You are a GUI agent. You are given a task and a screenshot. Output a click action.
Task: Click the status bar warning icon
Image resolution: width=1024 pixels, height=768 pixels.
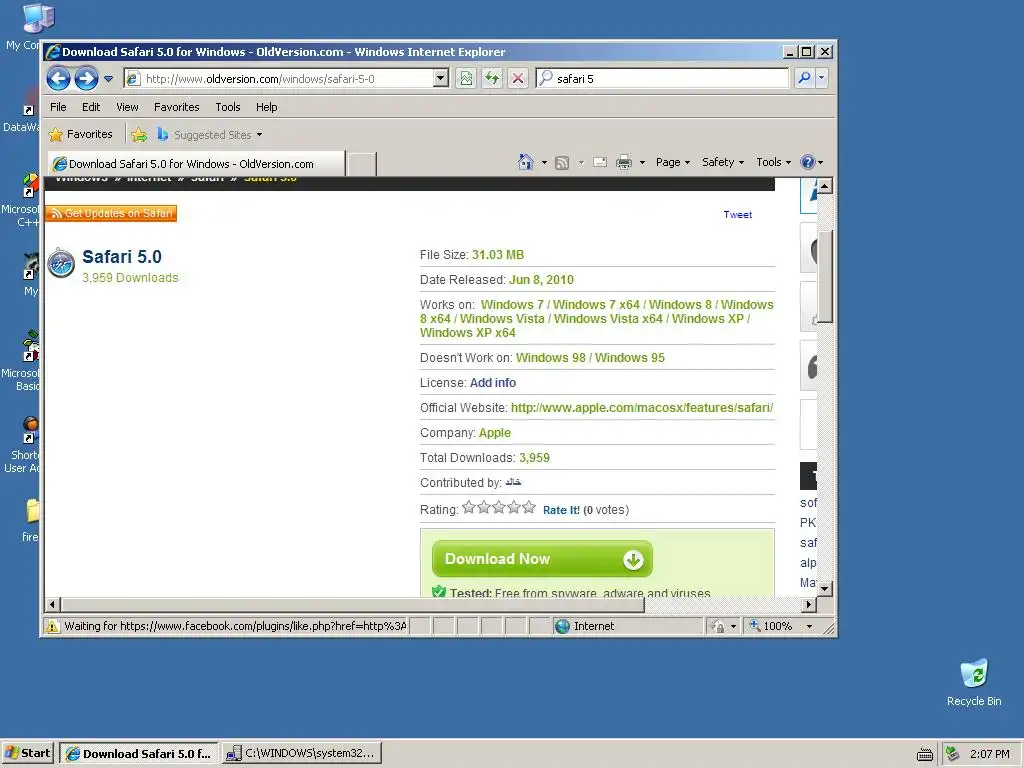pyautogui.click(x=52, y=626)
